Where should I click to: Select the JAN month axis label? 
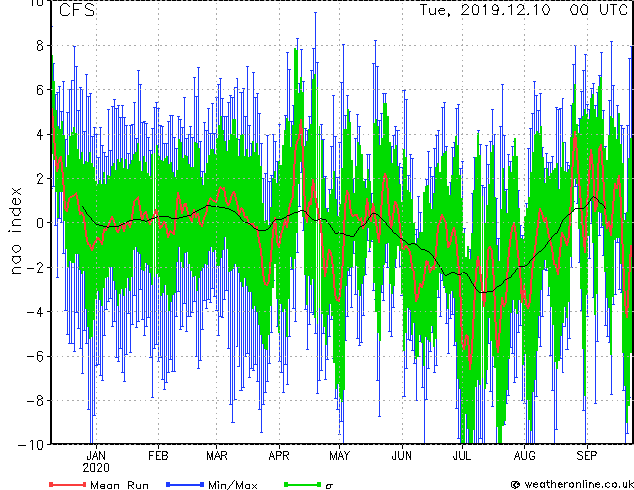[96, 456]
